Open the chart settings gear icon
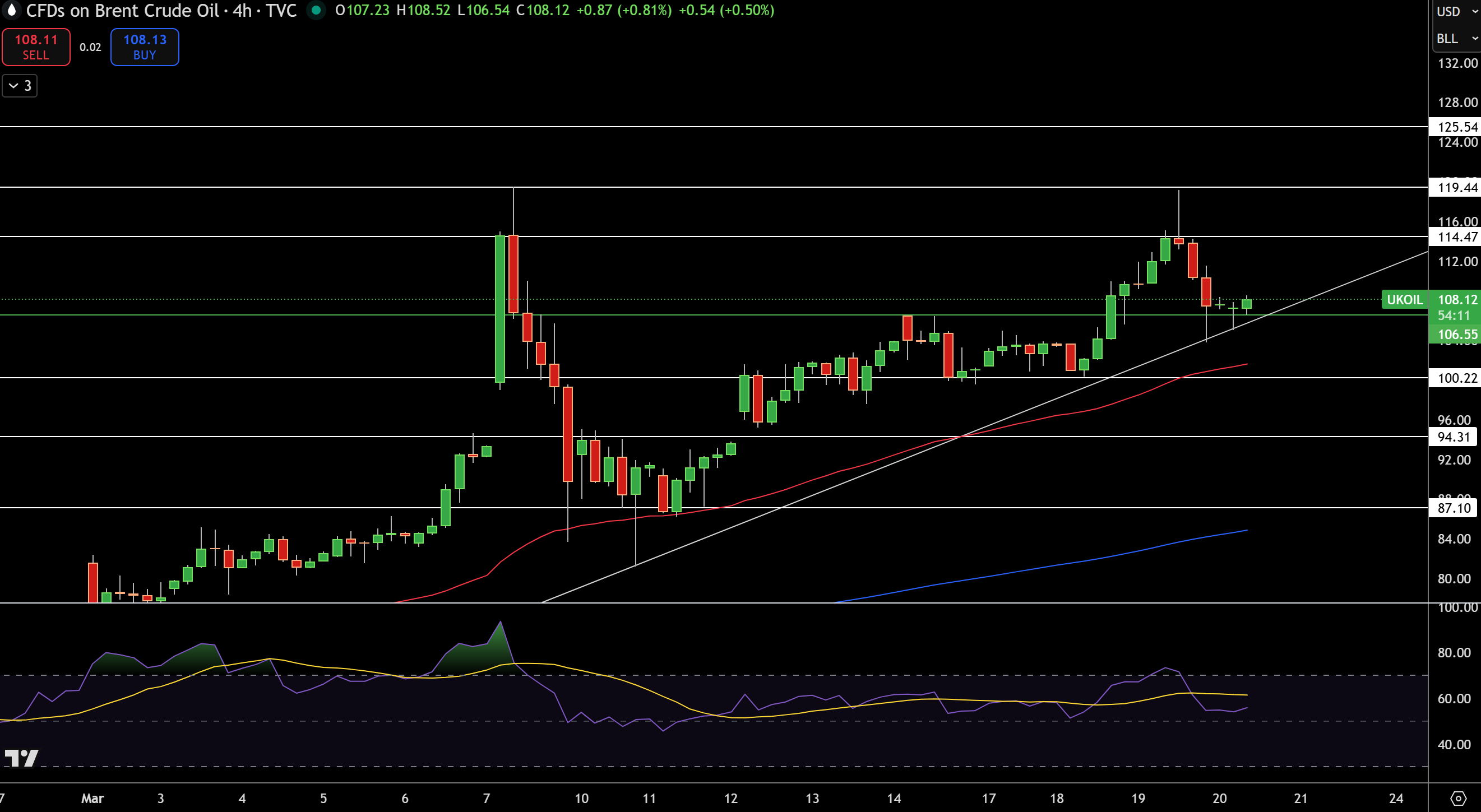 click(1457, 797)
